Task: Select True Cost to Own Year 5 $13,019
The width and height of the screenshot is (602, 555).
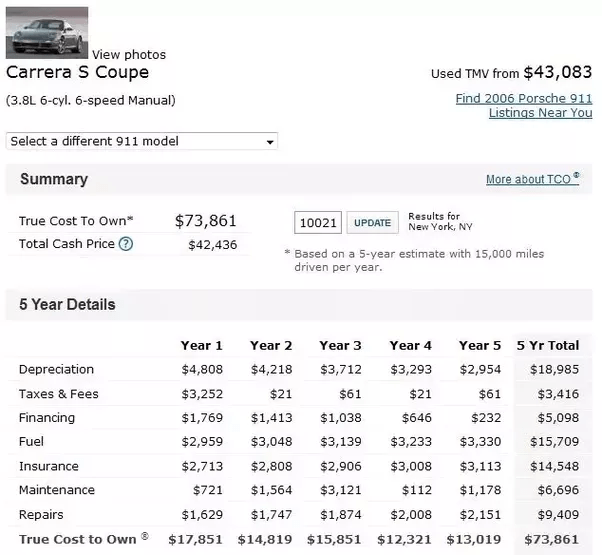Action: tap(474, 539)
